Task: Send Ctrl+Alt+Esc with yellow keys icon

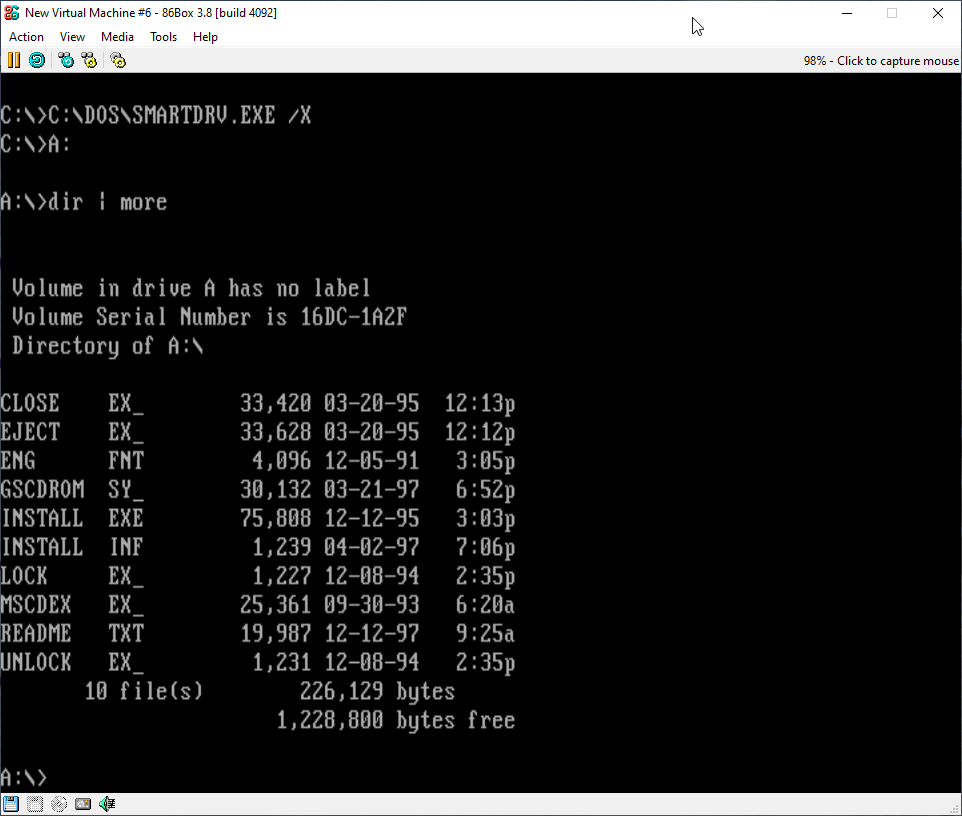Action: pos(90,60)
